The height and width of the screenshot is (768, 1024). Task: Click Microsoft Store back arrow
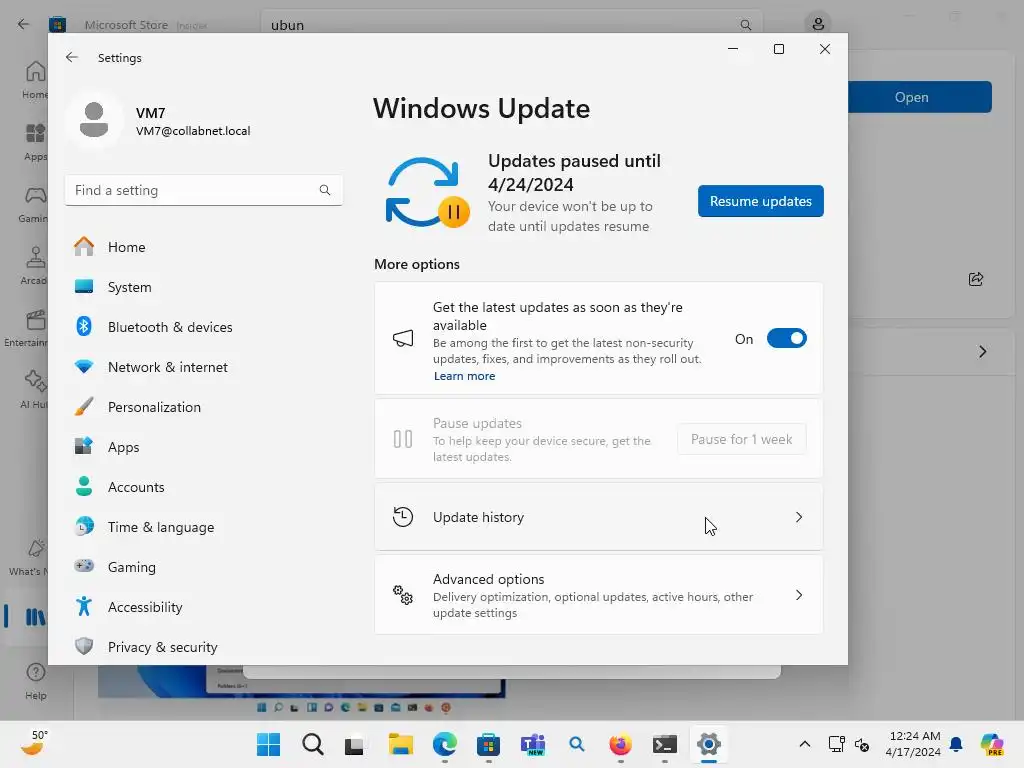pyautogui.click(x=24, y=24)
